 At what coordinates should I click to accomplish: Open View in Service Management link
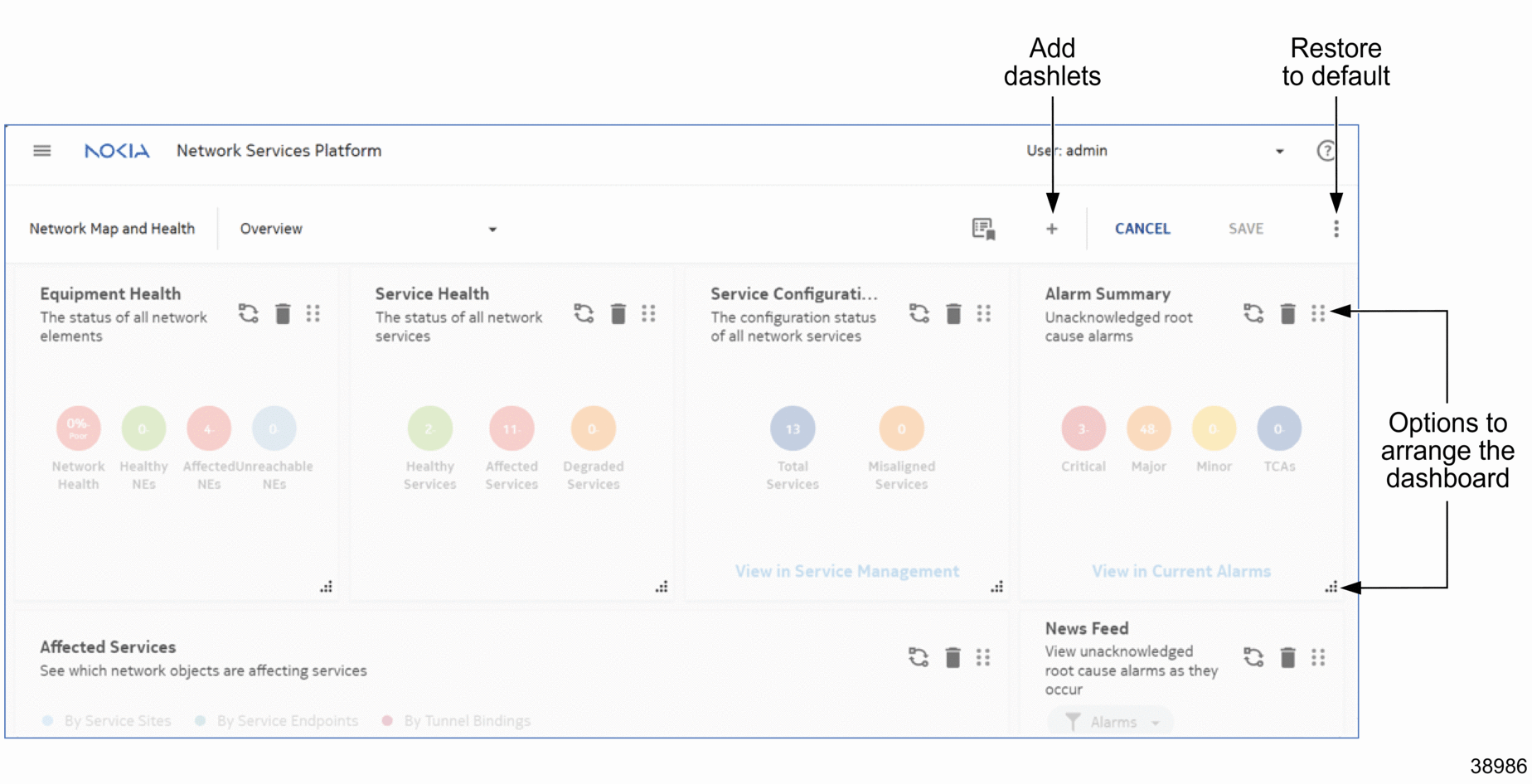[x=846, y=571]
